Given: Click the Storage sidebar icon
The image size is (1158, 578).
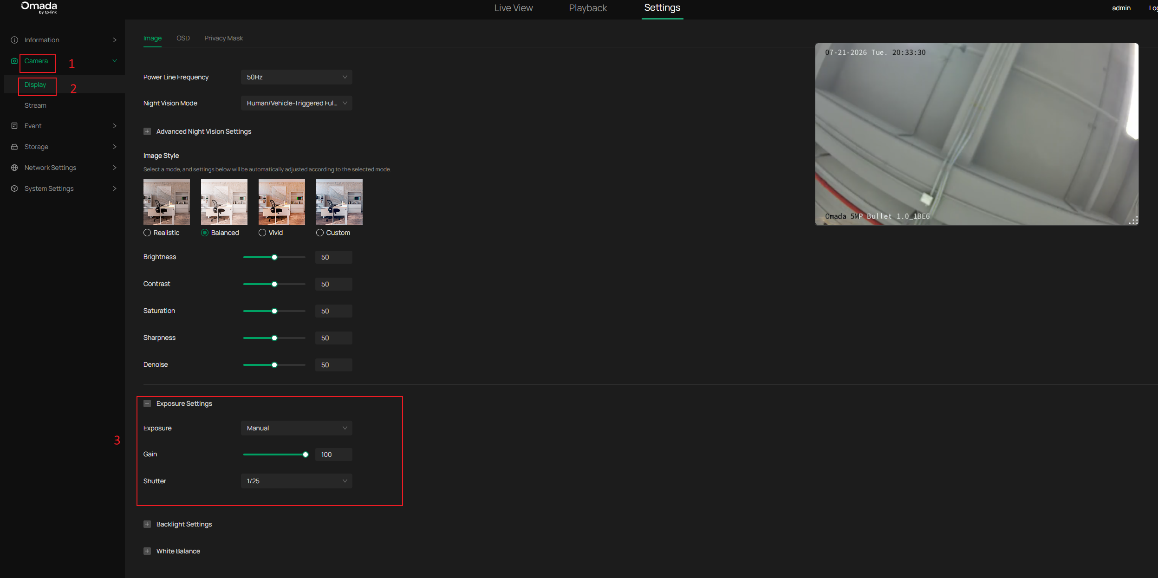Looking at the screenshot, I should tap(15, 147).
